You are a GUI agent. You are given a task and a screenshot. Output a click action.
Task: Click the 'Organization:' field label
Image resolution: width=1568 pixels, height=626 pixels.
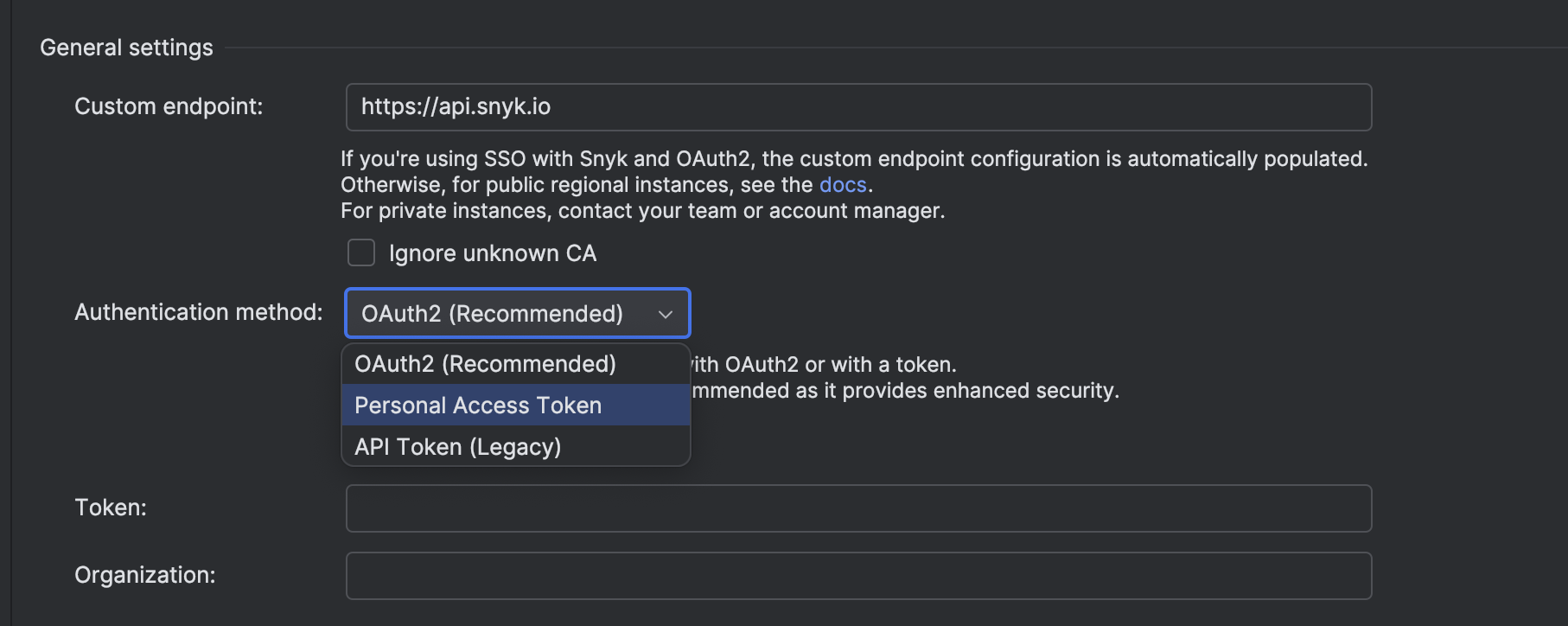(x=144, y=575)
